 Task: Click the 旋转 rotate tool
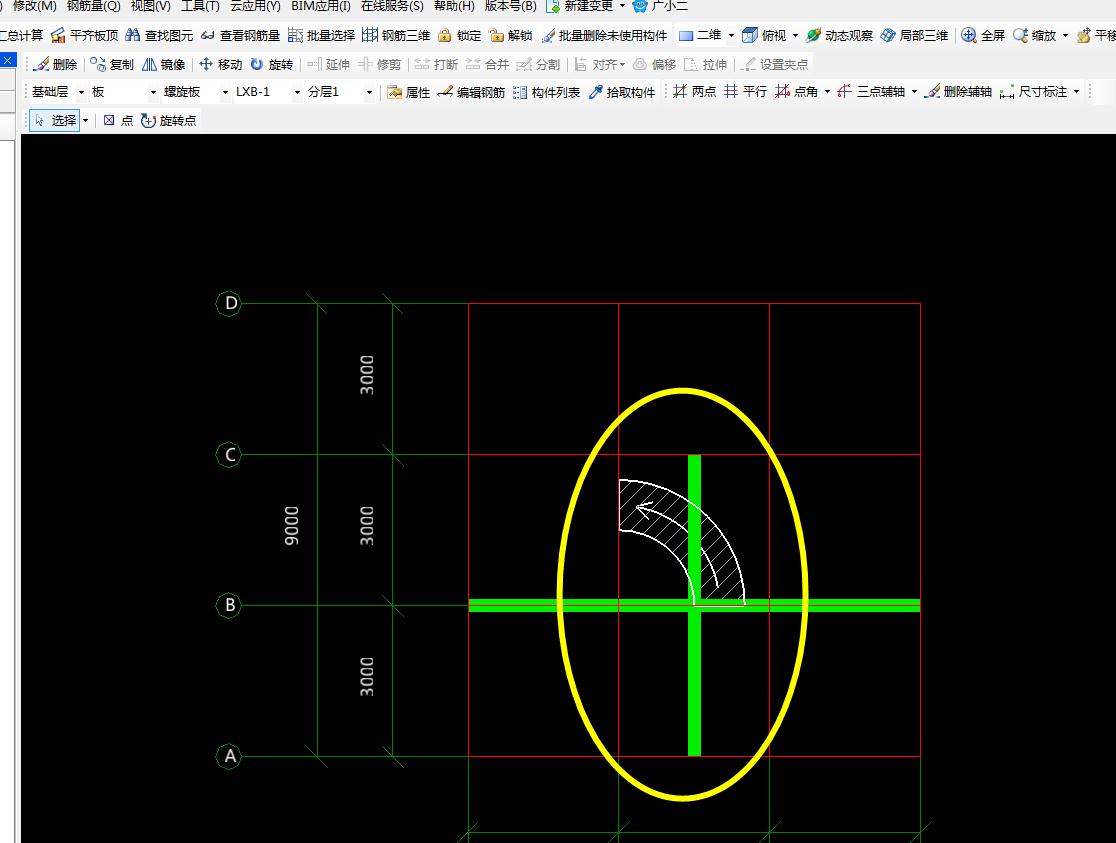click(x=272, y=64)
